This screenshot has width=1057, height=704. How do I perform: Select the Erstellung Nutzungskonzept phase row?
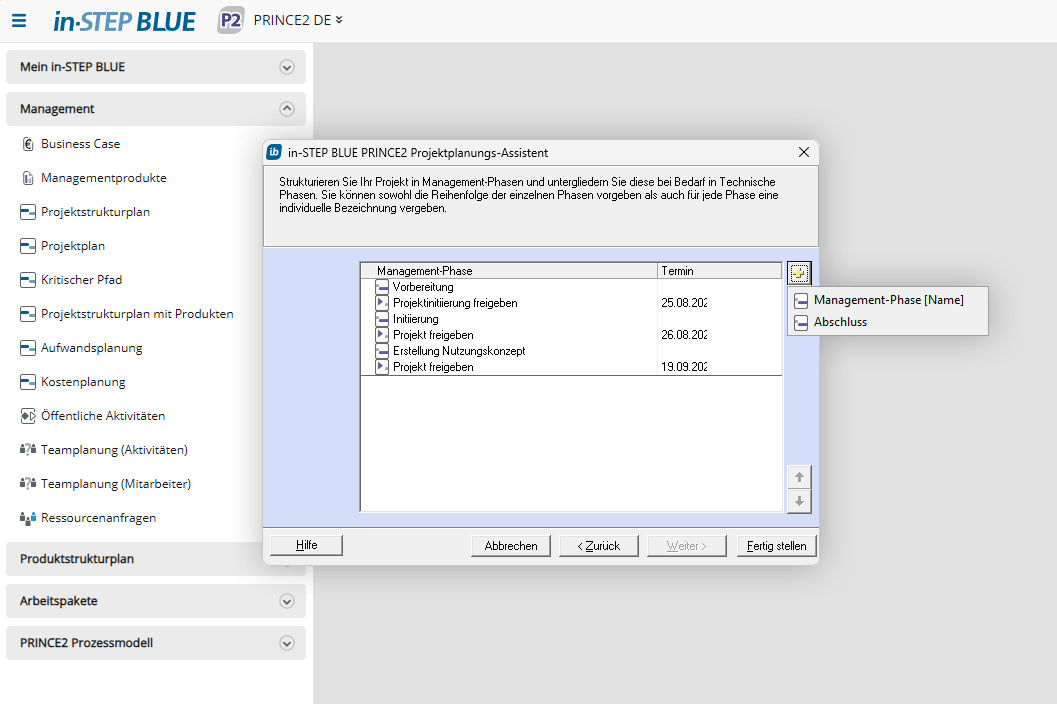click(459, 351)
